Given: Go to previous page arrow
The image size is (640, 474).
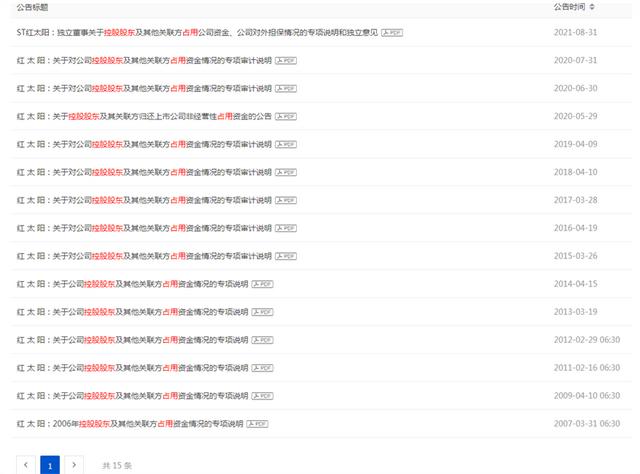Looking at the screenshot, I should [26, 465].
